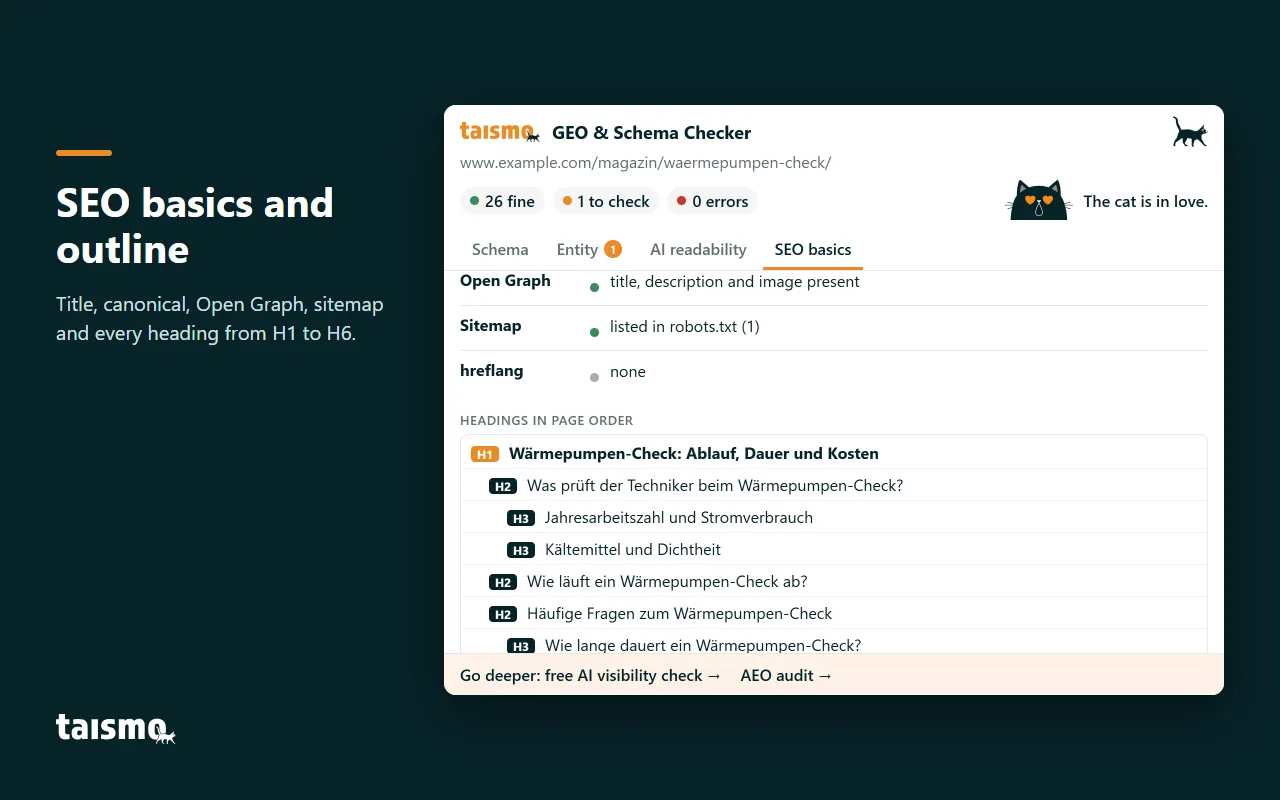Screen dimensions: 1280x800
Task: Click the H3 badge beside "Wie lange dauert"
Action: pyautogui.click(x=521, y=646)
